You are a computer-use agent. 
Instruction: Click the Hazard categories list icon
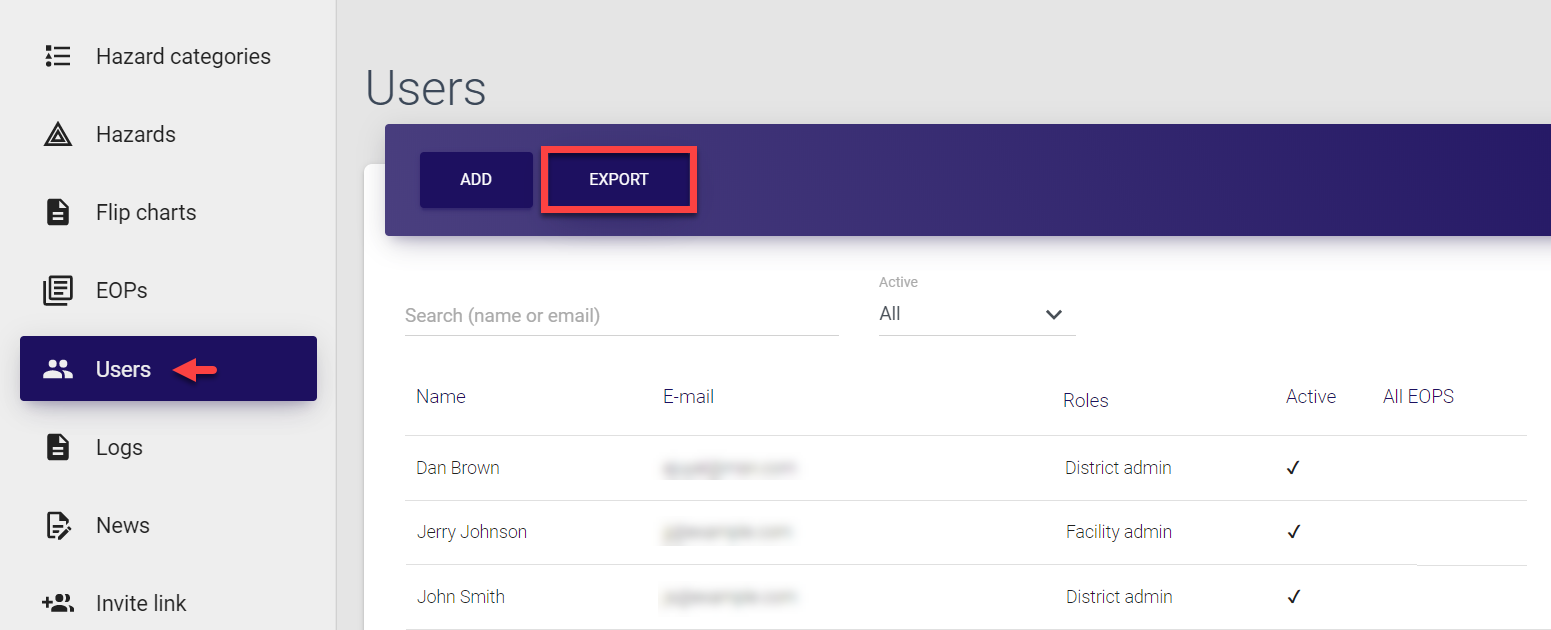point(58,56)
